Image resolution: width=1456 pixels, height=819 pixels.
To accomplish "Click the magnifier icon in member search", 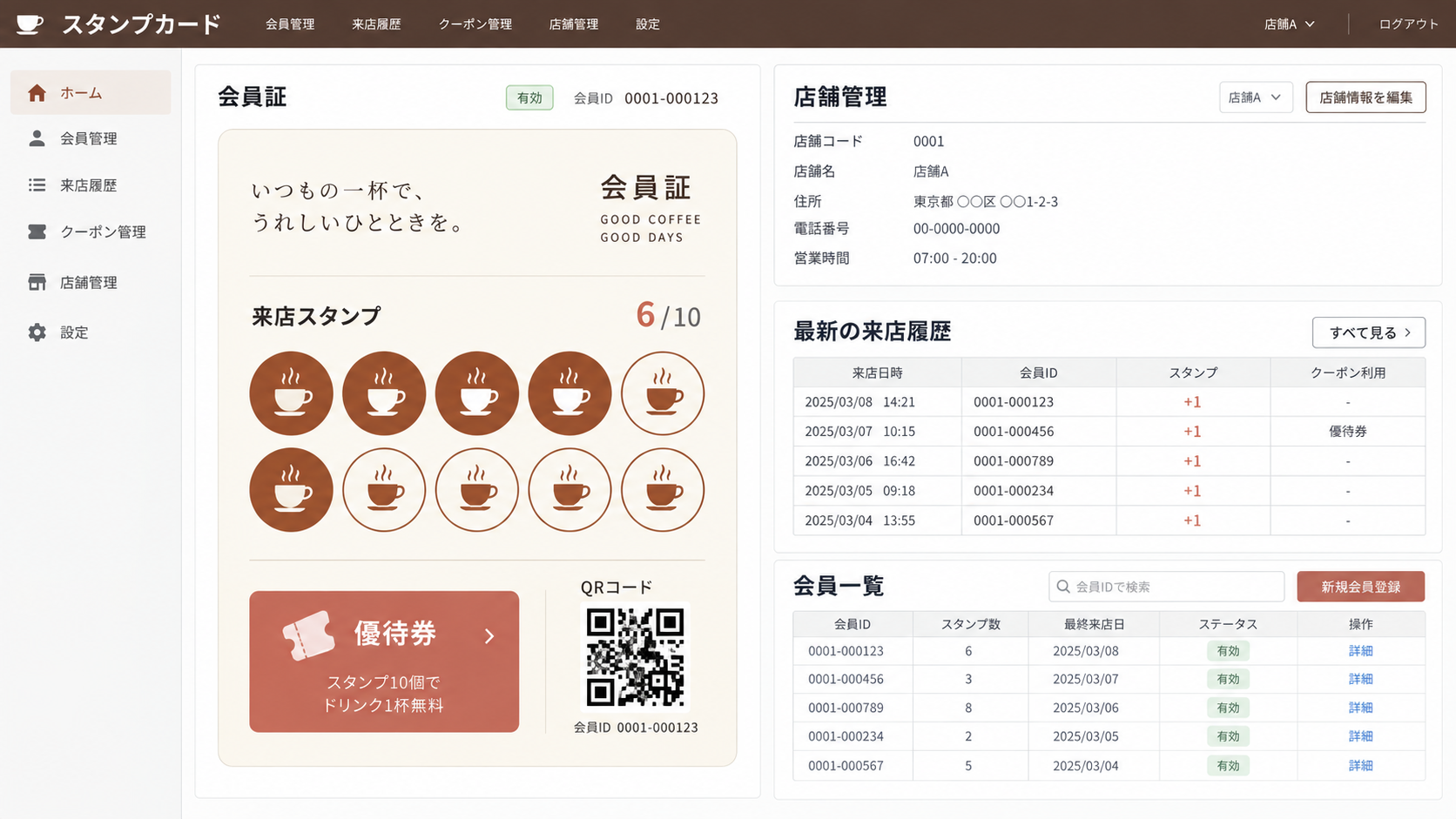I will click(x=1063, y=587).
